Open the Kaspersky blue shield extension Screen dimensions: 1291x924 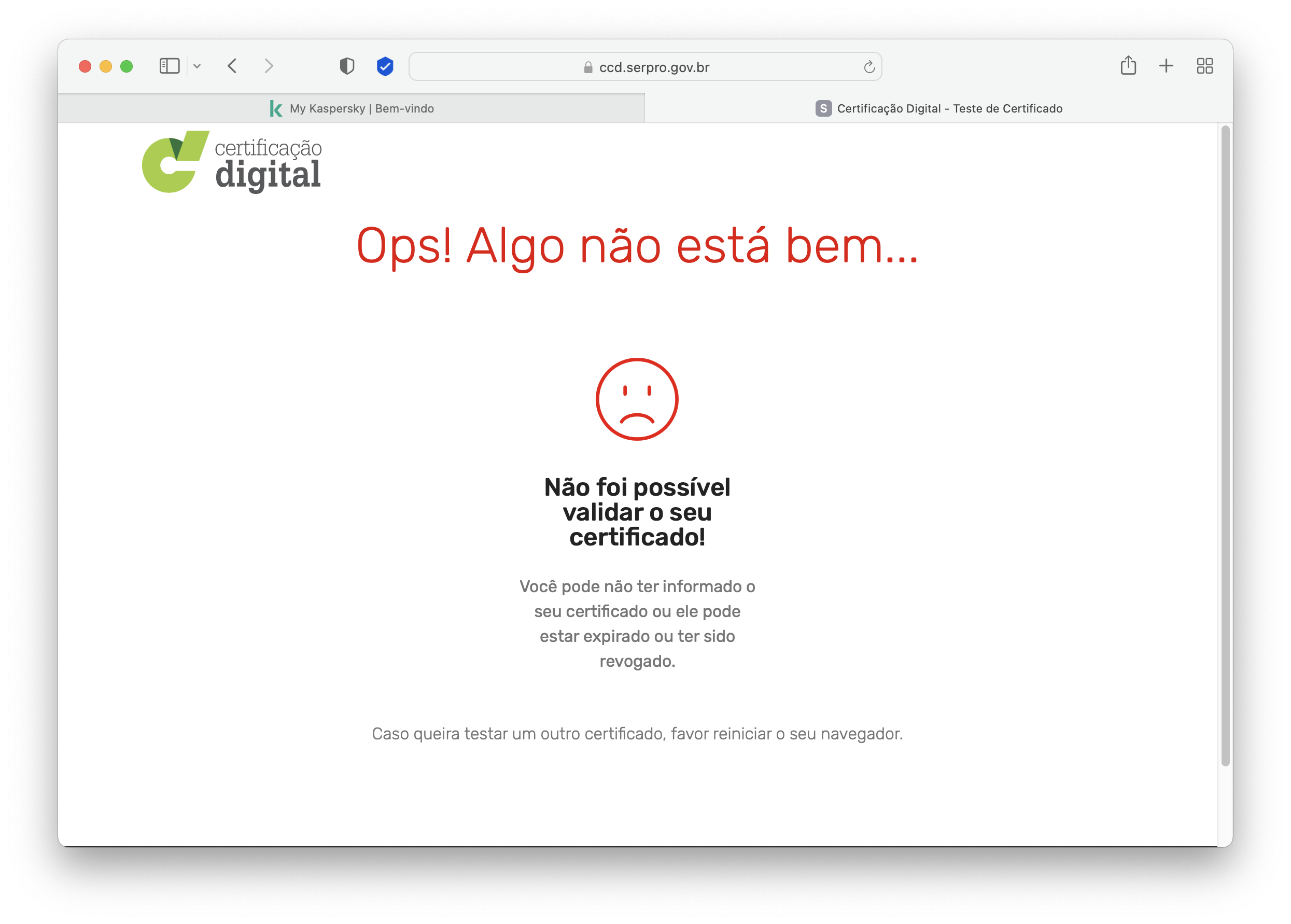point(385,66)
